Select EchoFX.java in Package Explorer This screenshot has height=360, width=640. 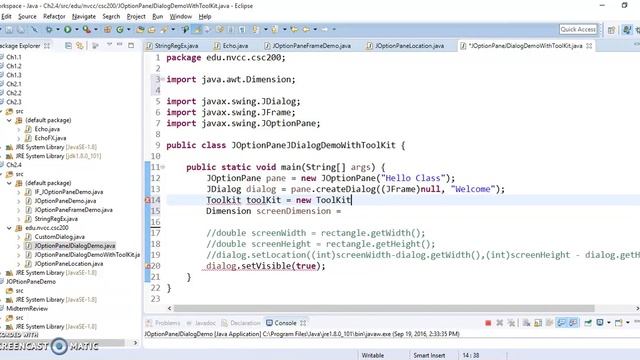[50, 138]
